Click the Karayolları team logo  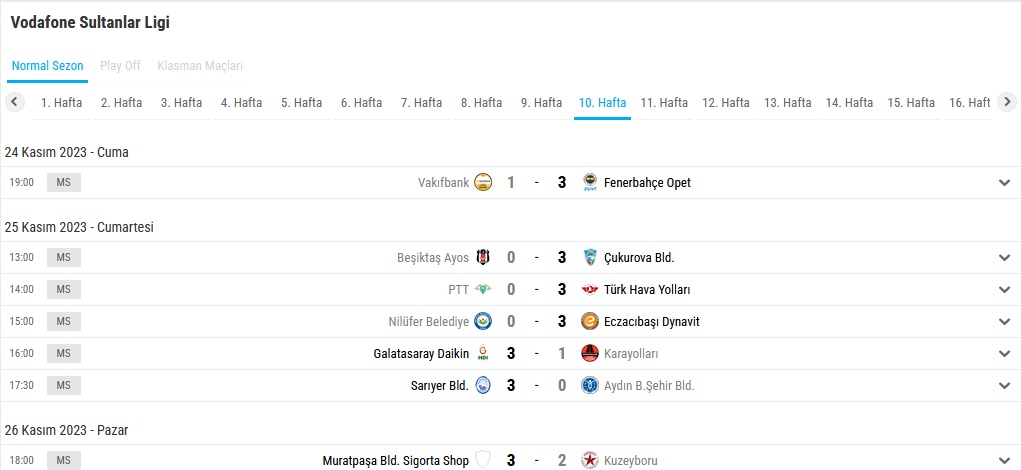590,353
